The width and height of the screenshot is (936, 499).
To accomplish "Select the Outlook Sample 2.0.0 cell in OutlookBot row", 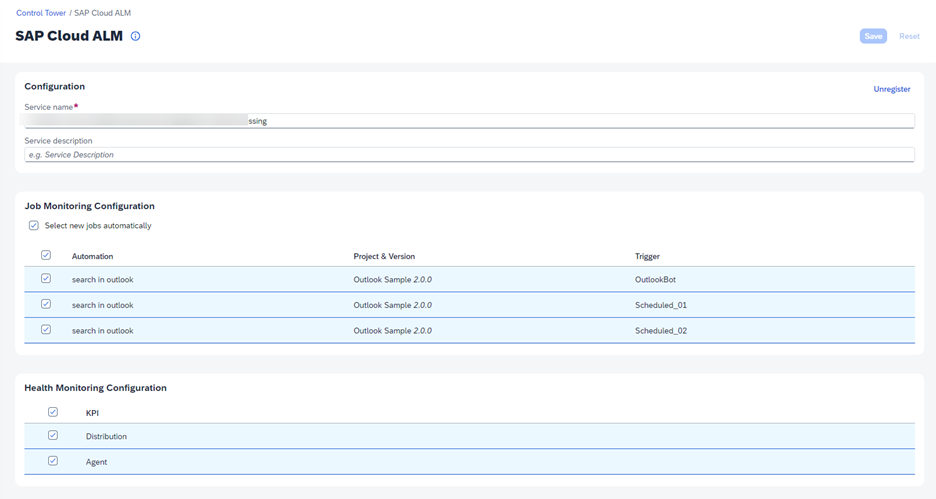I will (392, 280).
